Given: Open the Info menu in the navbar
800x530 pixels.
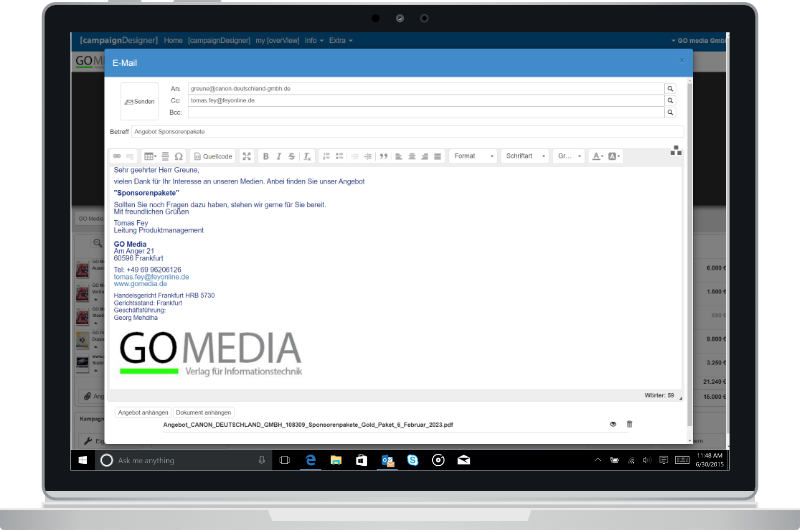Looking at the screenshot, I should (x=313, y=40).
